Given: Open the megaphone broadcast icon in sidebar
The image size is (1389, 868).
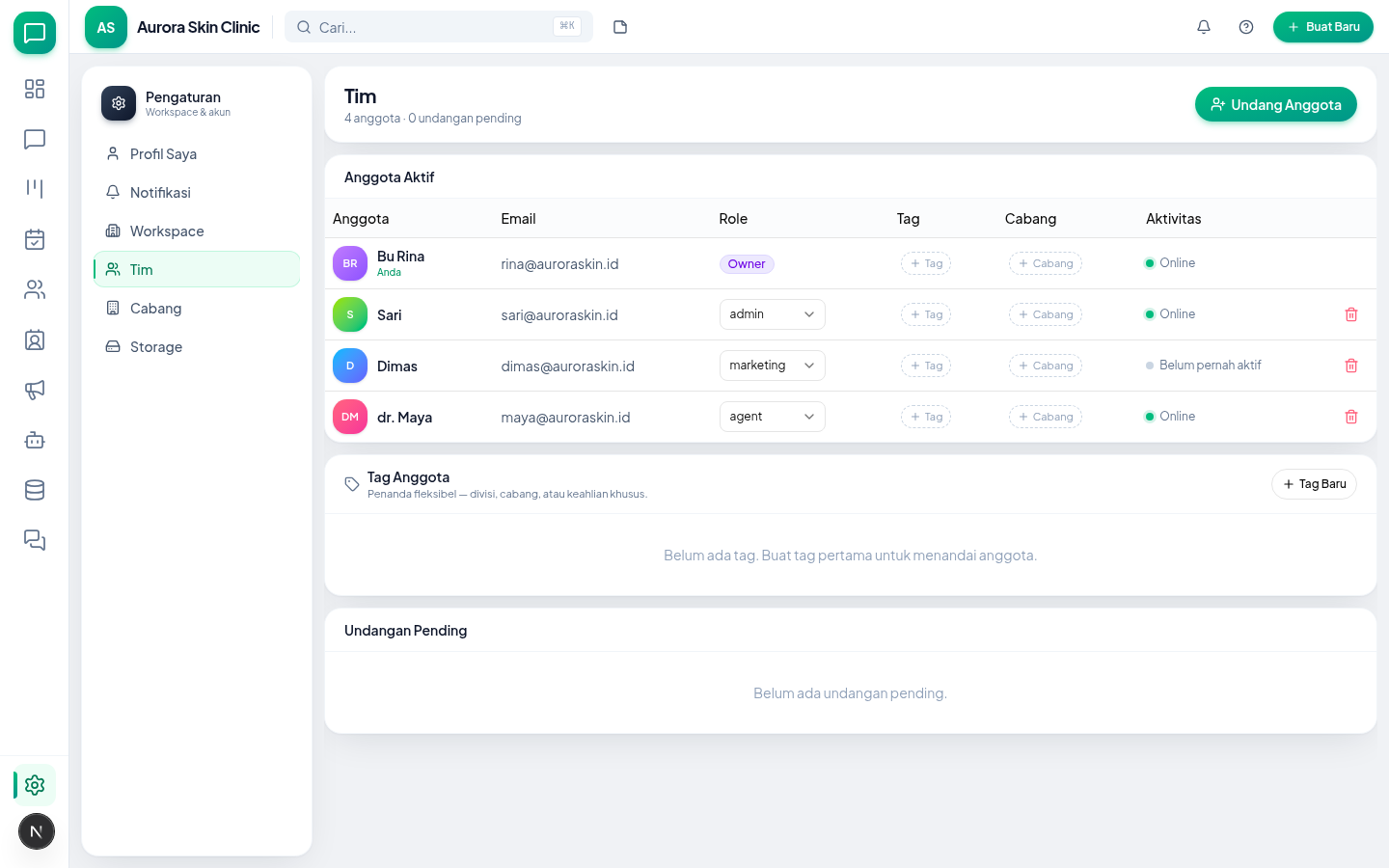Looking at the screenshot, I should [35, 390].
